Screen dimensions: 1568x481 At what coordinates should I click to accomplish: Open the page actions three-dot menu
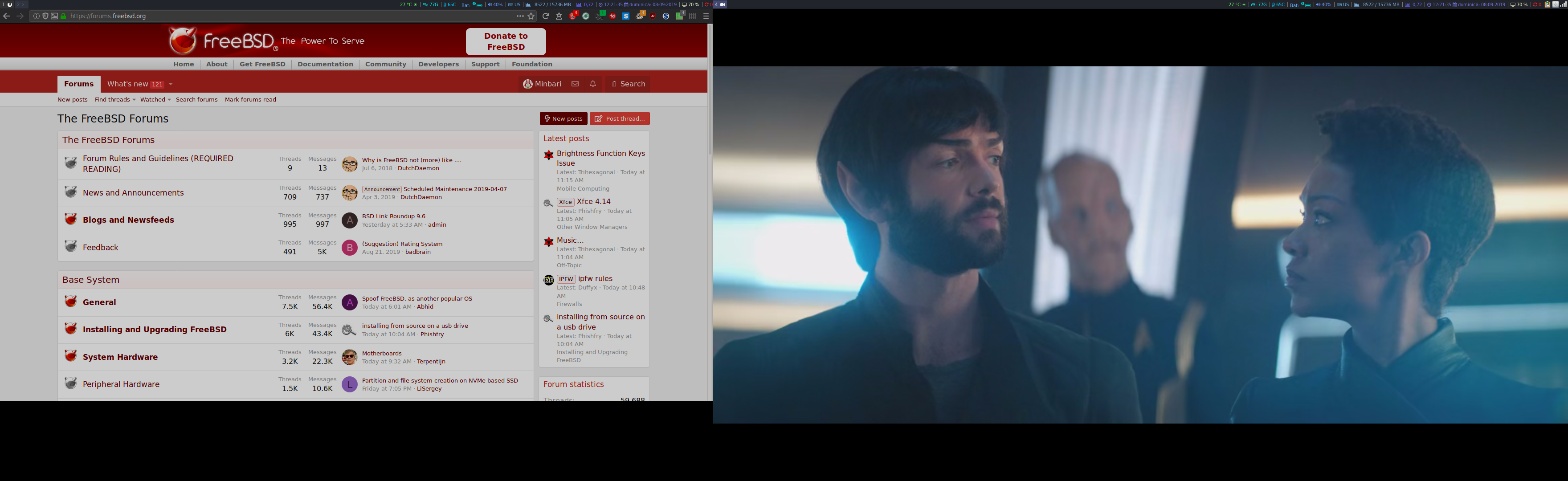pos(519,16)
